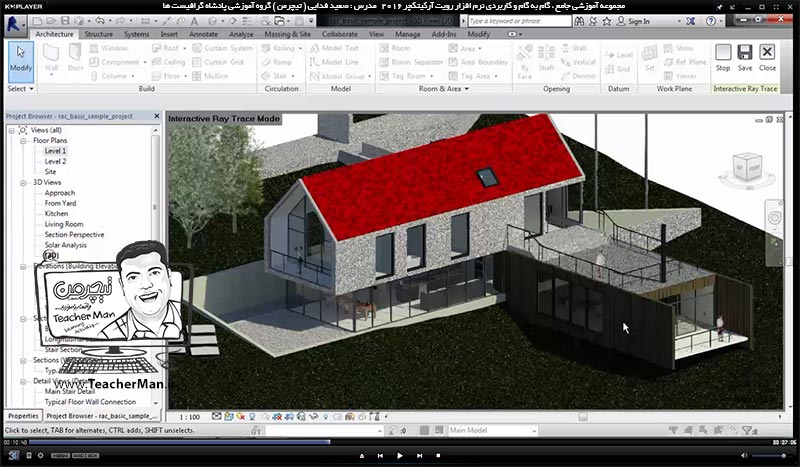Viewport: 800px width, 467px height.
Task: Click the Redo arrow in quick access toolbar
Action: 120,21
